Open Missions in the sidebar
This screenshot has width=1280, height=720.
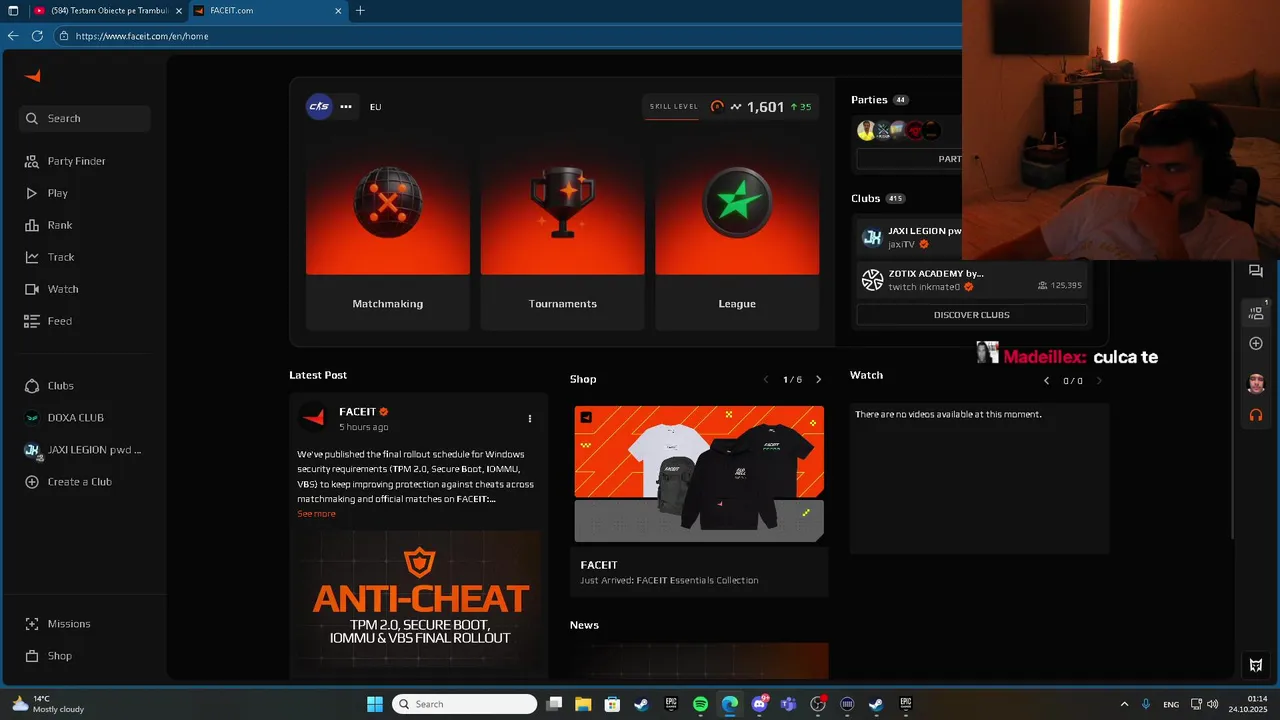[x=57, y=624]
